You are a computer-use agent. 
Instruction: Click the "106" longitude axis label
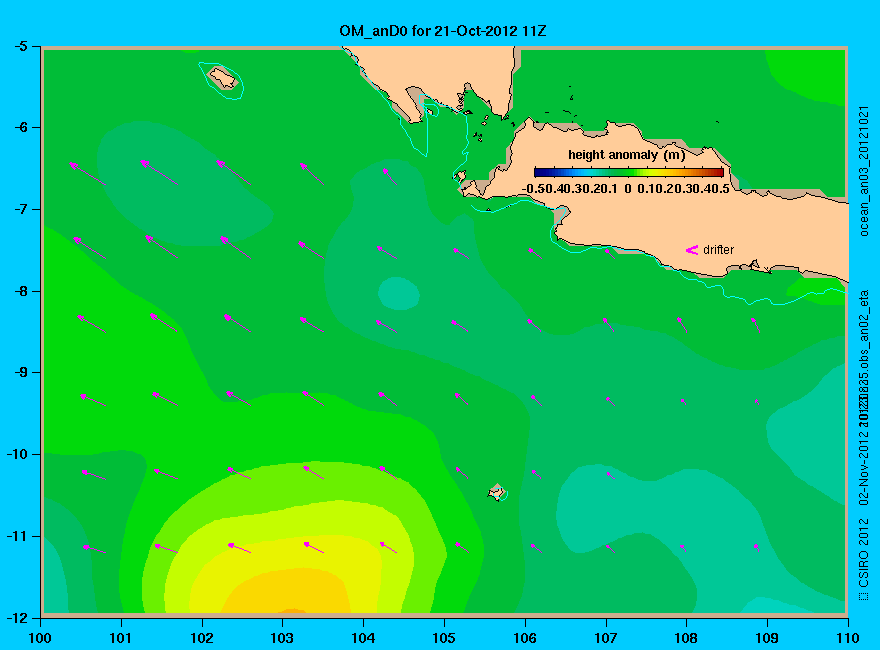point(525,638)
